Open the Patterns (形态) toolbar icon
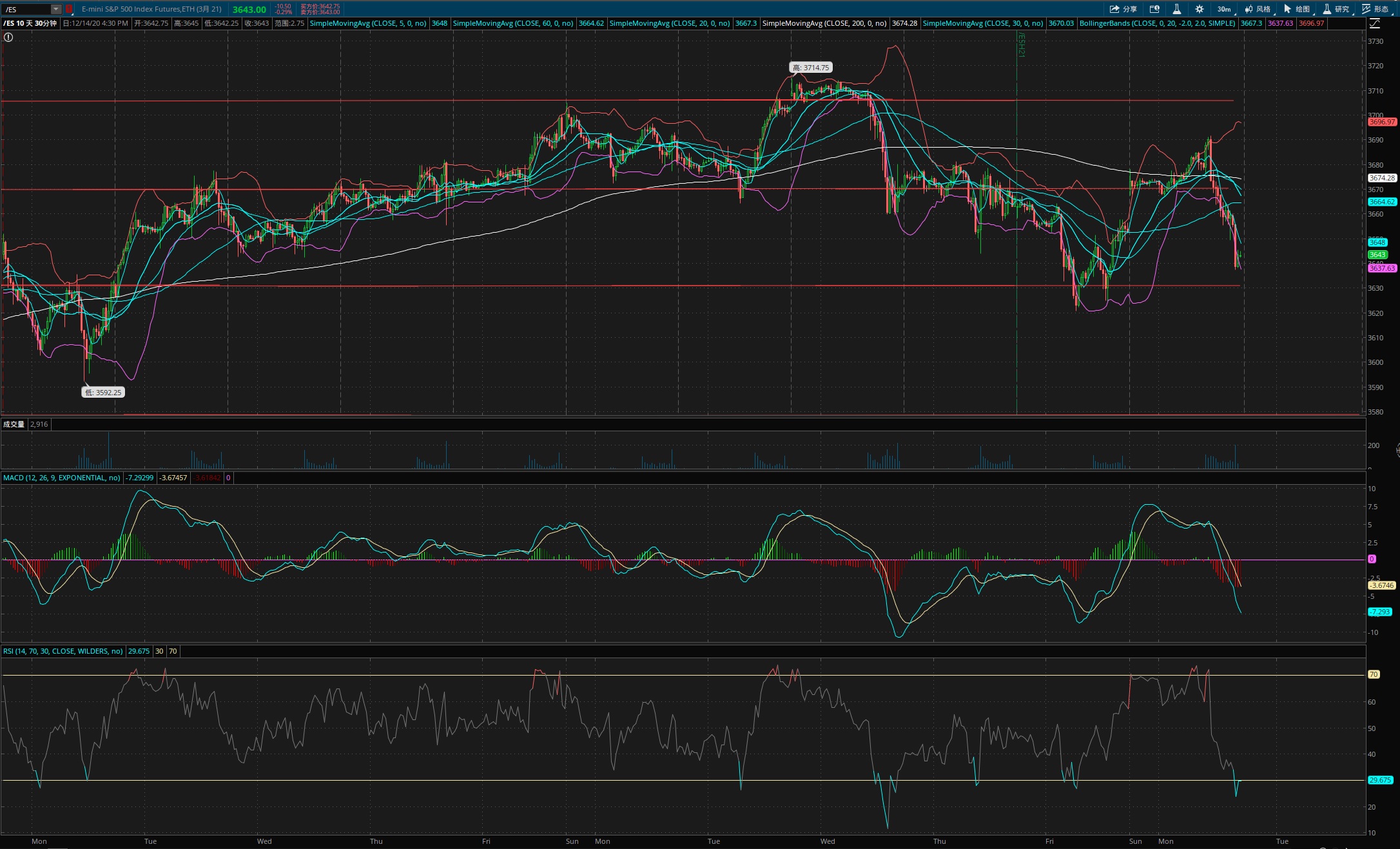 tap(1376, 9)
